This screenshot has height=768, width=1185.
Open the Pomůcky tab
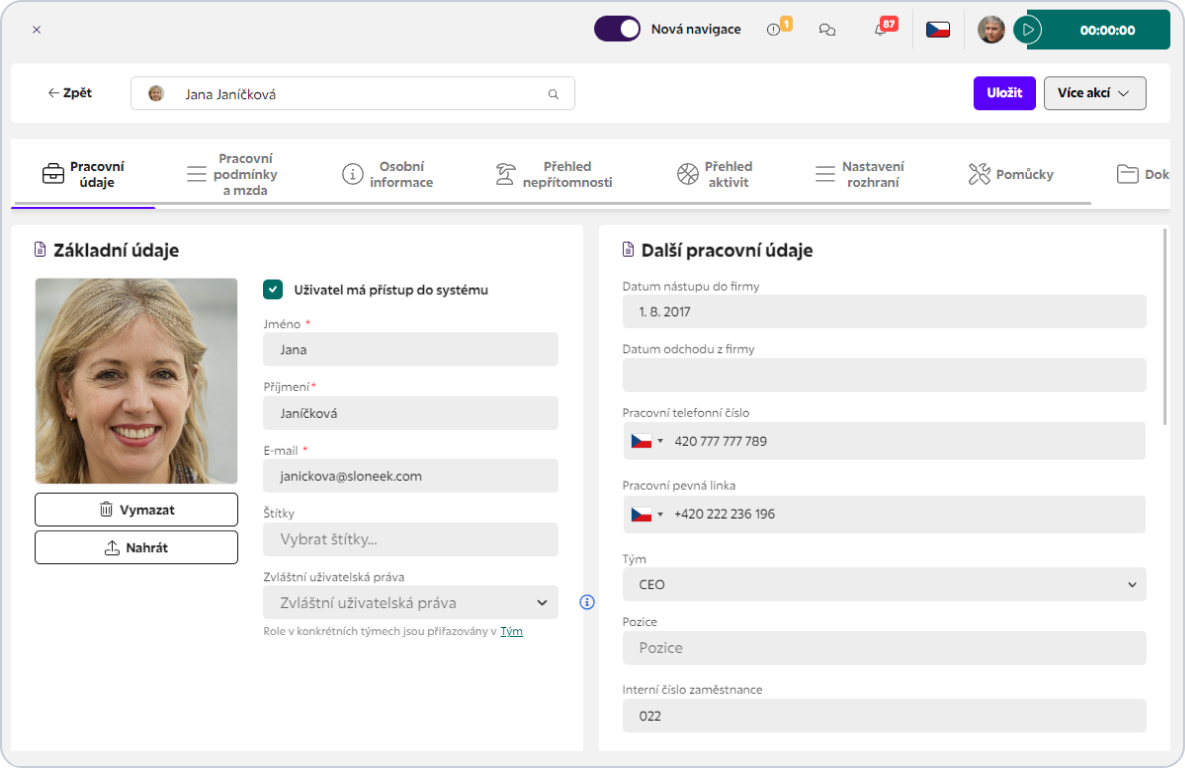tap(1011, 174)
